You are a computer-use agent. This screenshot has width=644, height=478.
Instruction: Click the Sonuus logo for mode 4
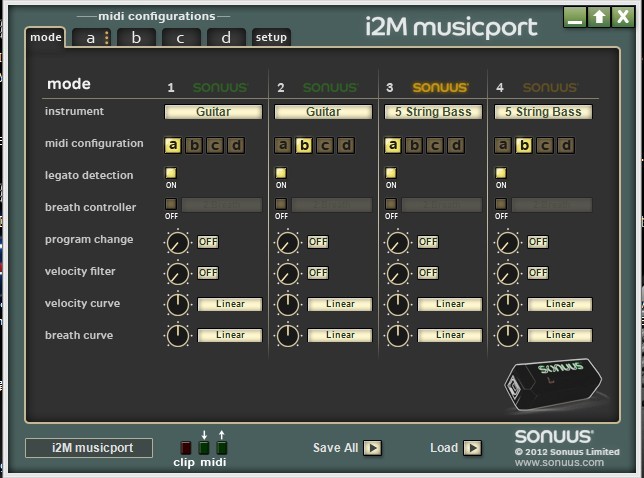(550, 87)
